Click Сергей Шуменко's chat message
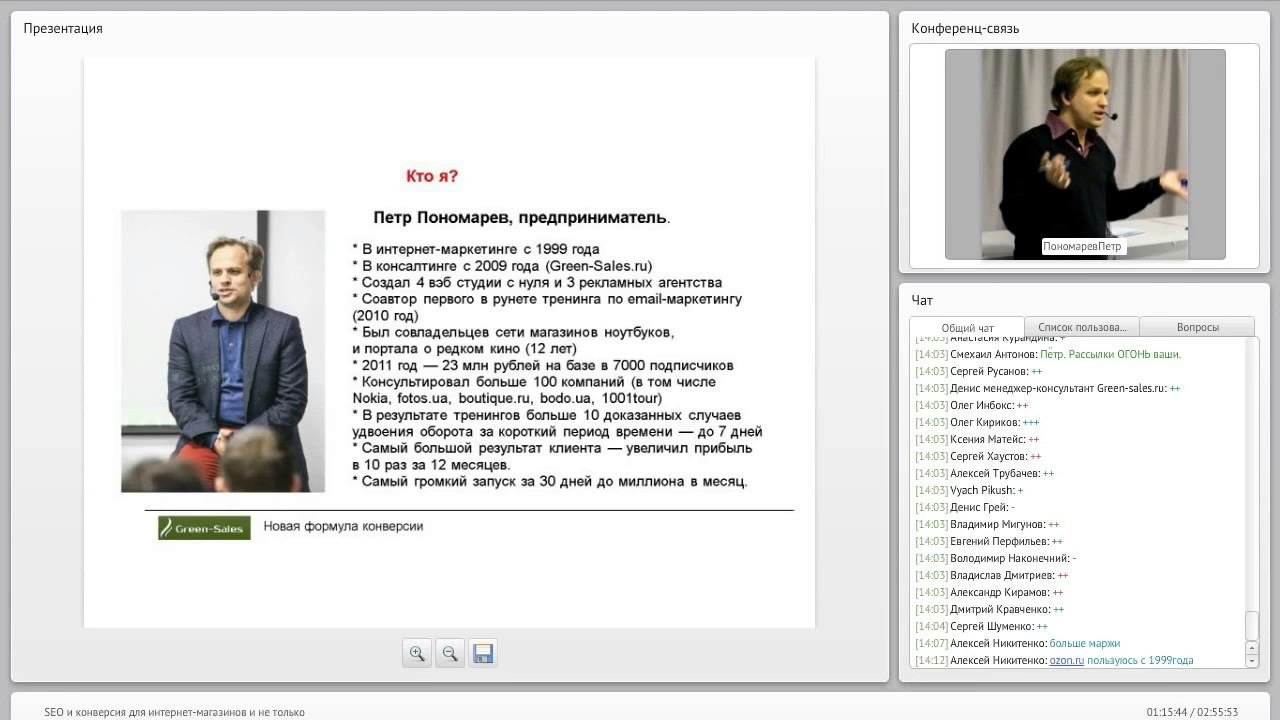1280x720 pixels. point(981,626)
